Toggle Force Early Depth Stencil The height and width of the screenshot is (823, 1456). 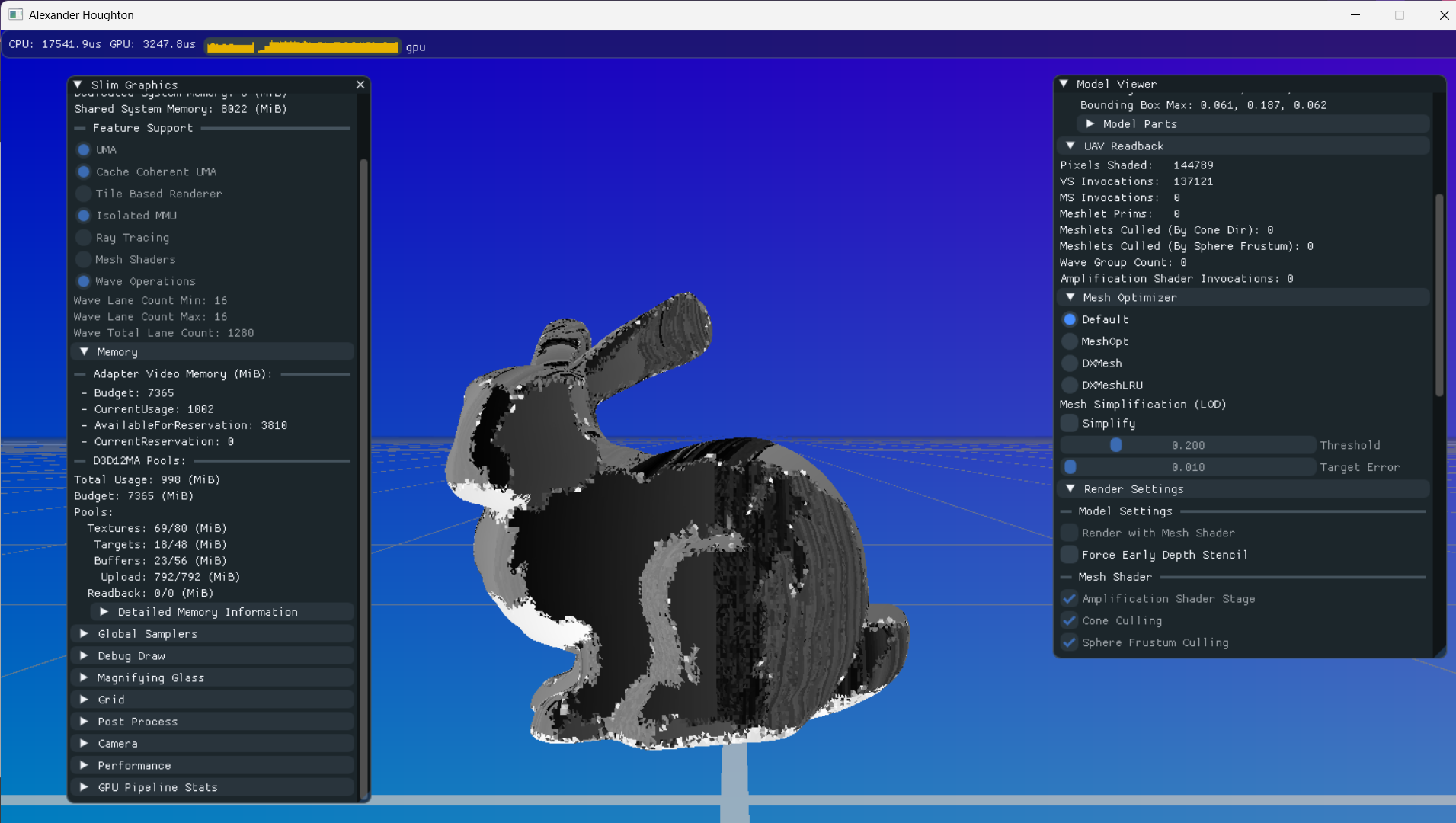pyautogui.click(x=1070, y=555)
